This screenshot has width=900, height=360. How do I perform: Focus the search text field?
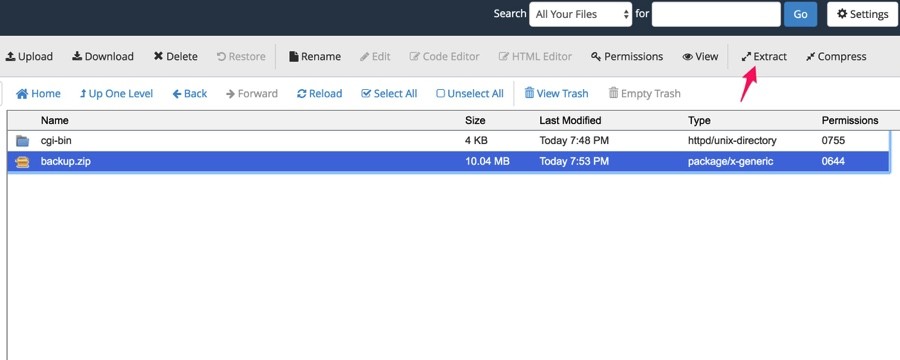716,14
